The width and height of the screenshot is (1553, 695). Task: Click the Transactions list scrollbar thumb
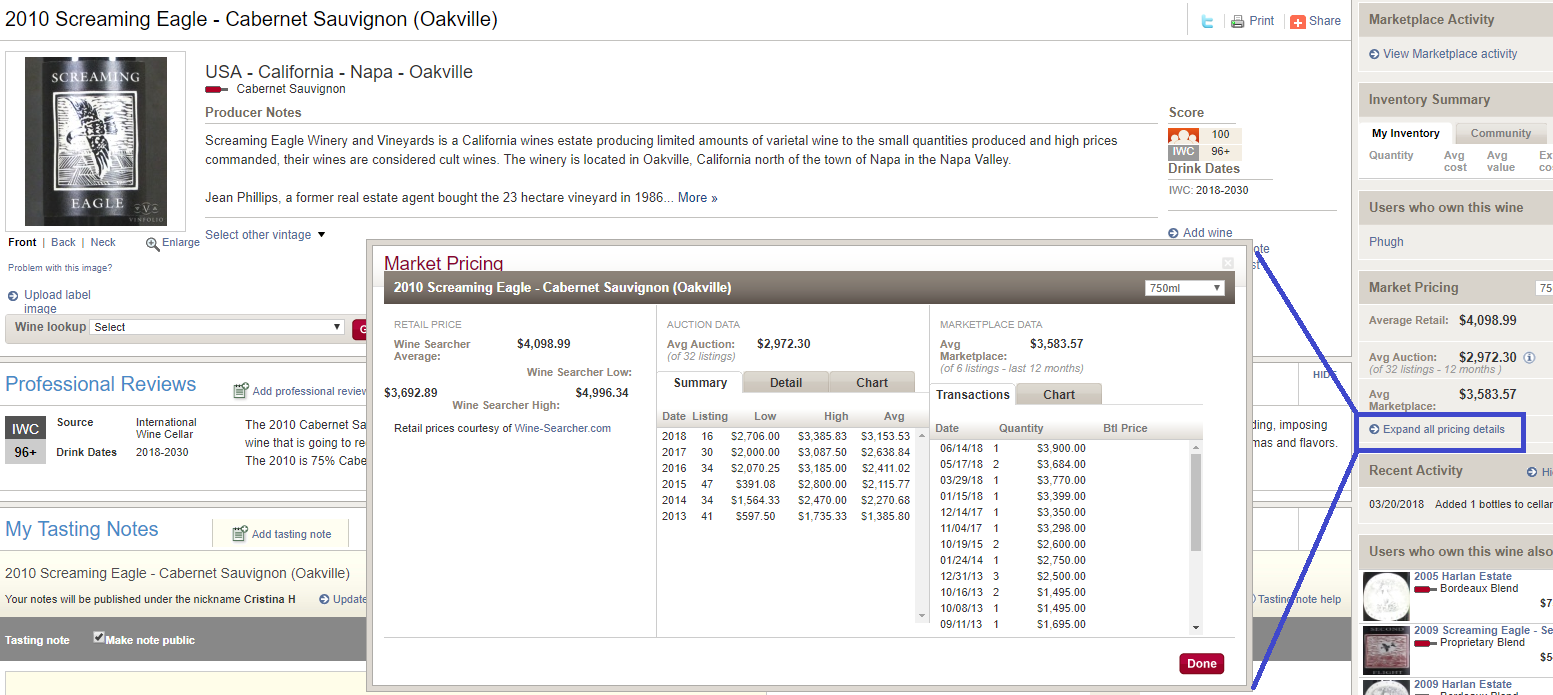(x=1196, y=501)
